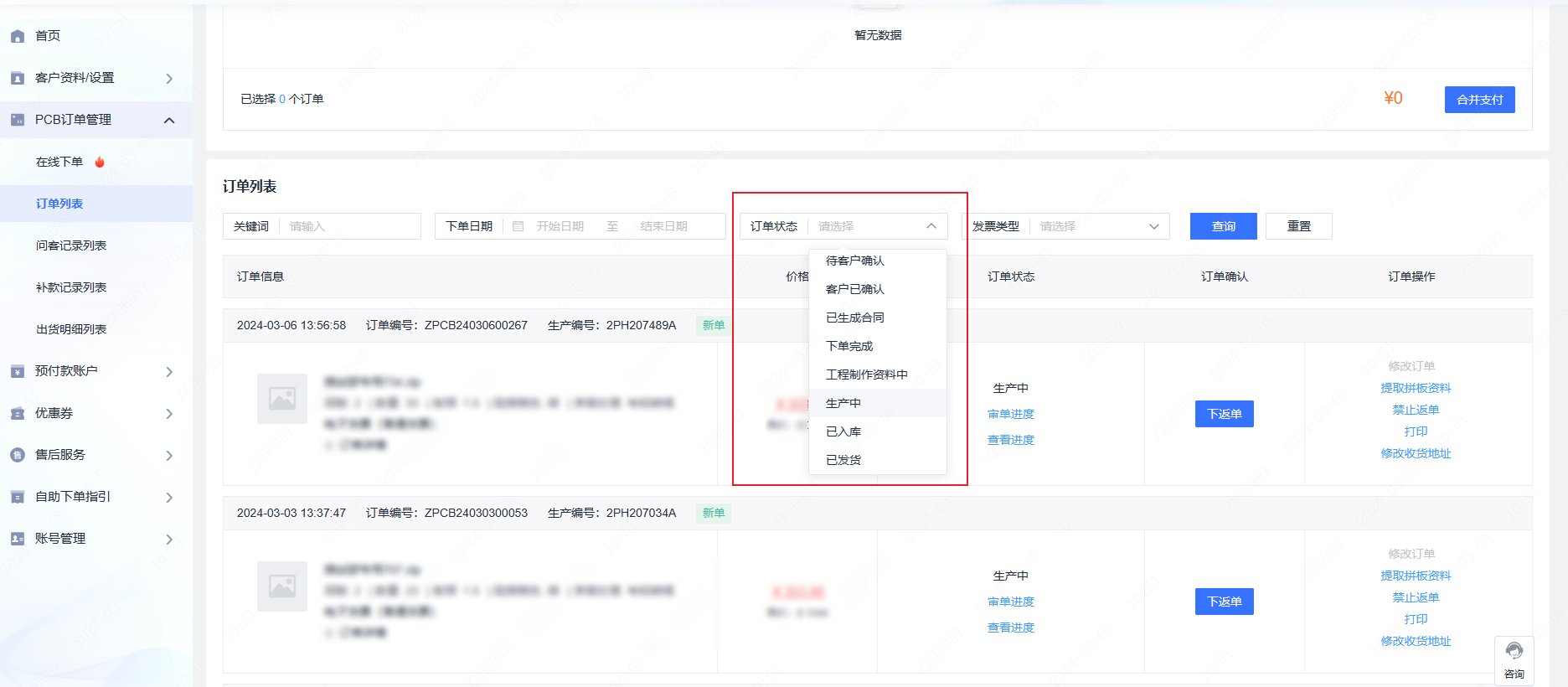Viewport: 1568px width, 687px height.
Task: Click 新单 tag on order ZPCB24030300053
Action: click(714, 513)
